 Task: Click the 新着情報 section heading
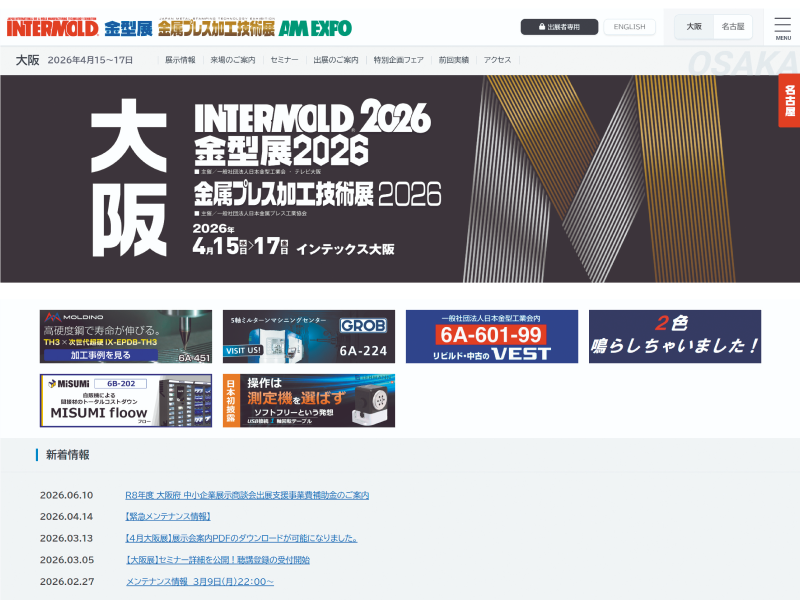67,455
